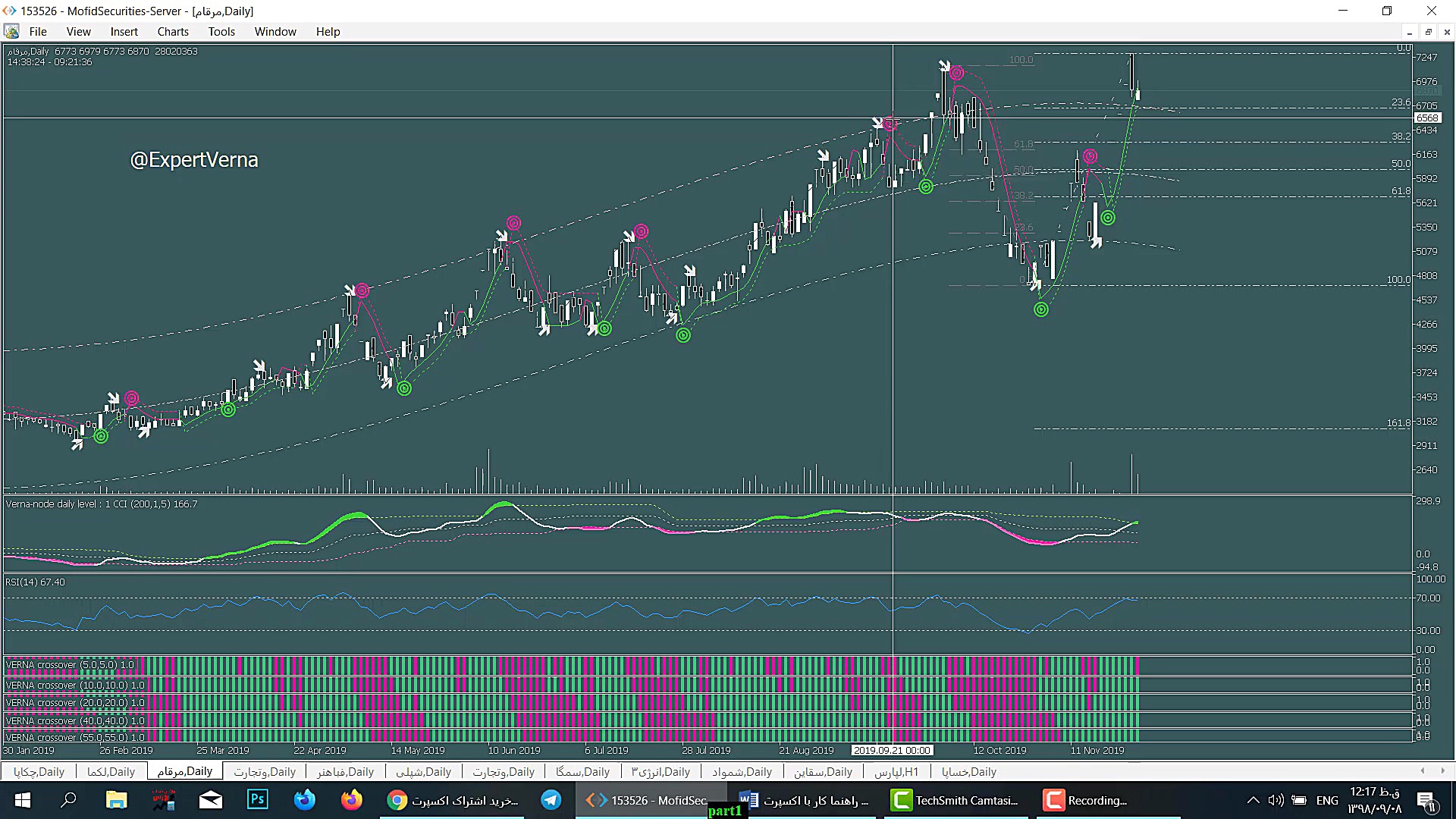The image size is (1456, 819).
Task: Open the File menu
Action: click(x=38, y=32)
